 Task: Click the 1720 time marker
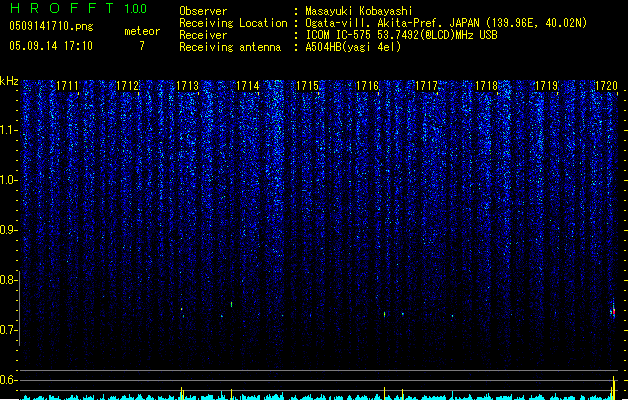click(606, 86)
